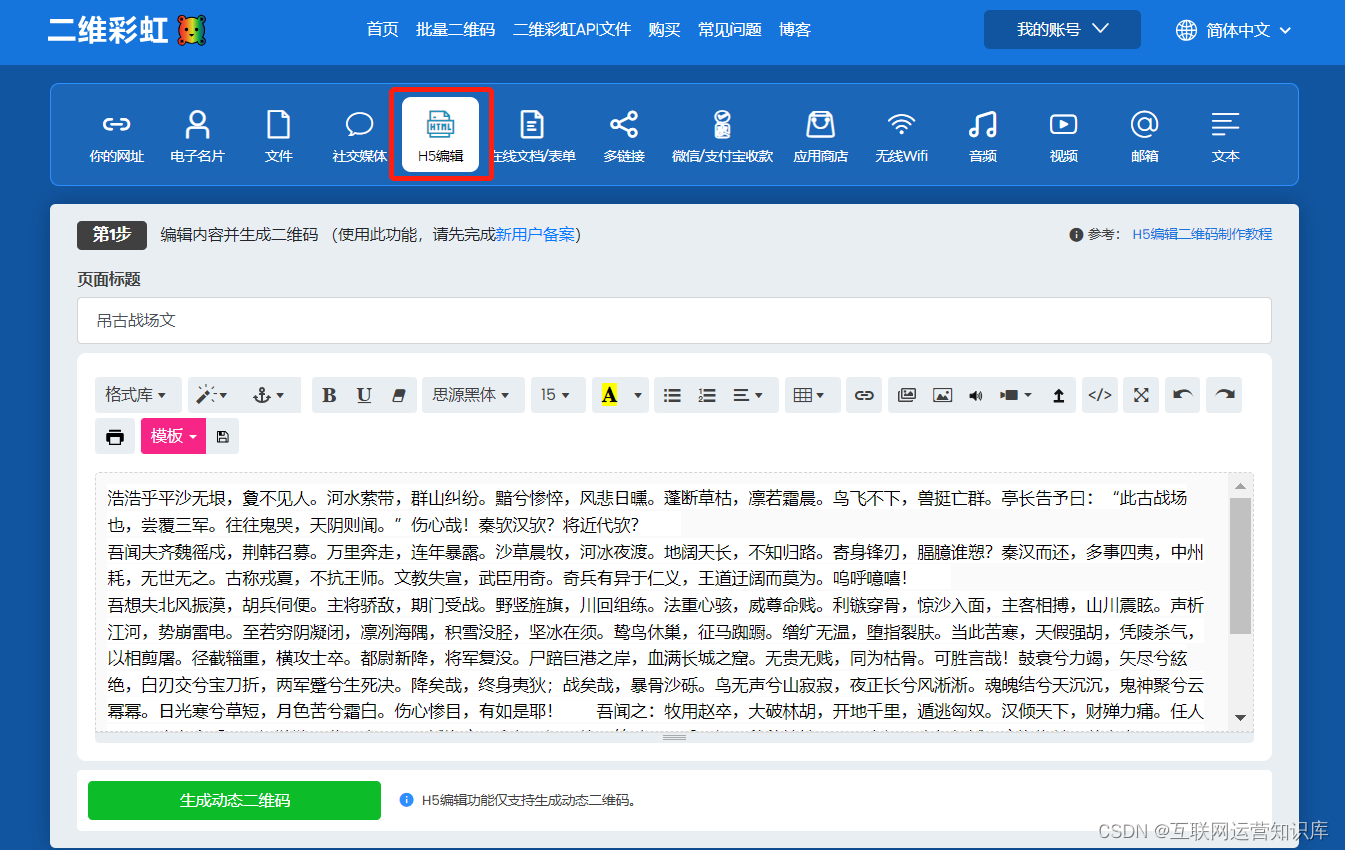The height and width of the screenshot is (850, 1345).
Task: Open the 简体中文 language selector
Action: point(1234,30)
